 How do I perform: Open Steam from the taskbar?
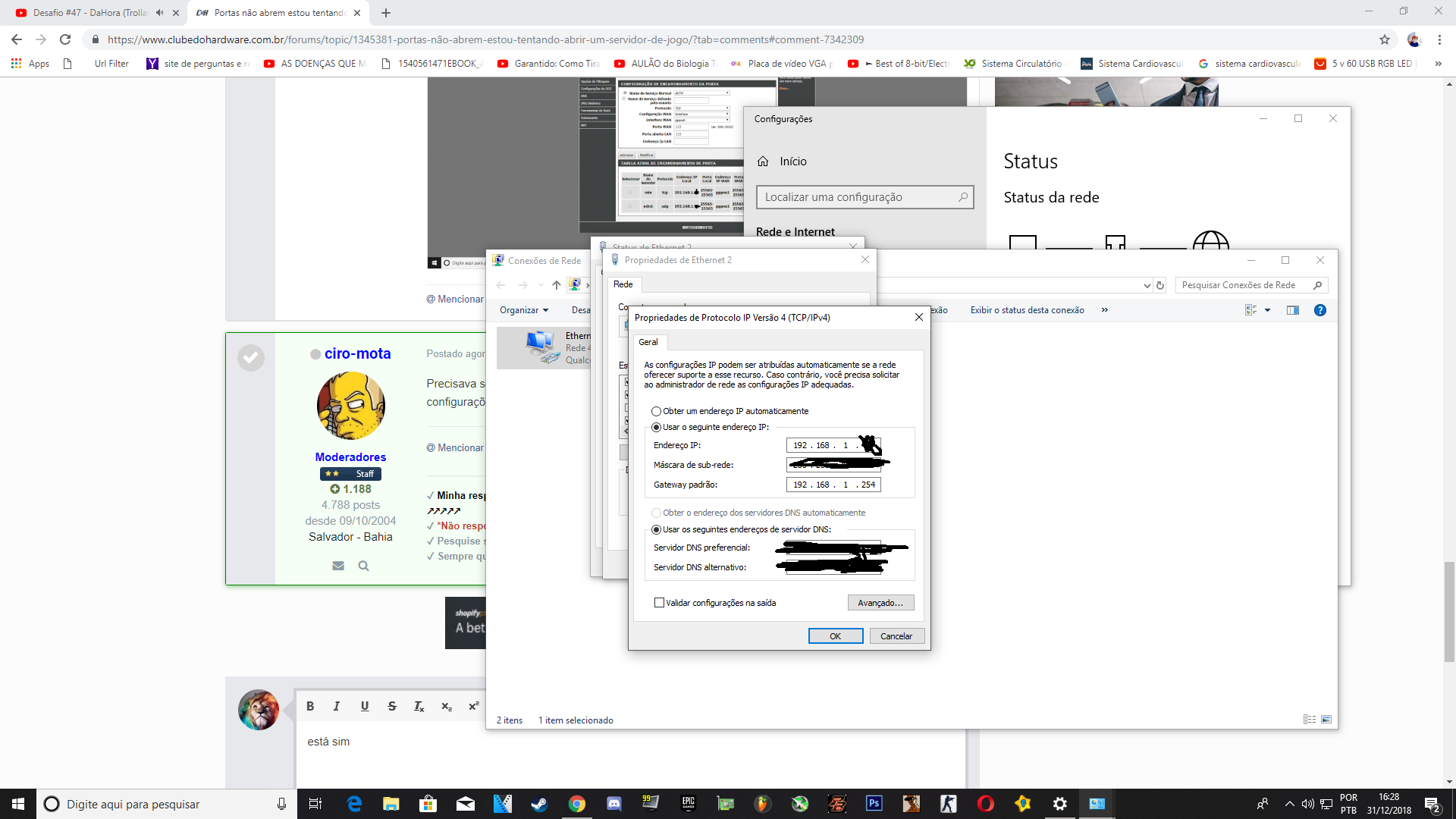(x=539, y=804)
